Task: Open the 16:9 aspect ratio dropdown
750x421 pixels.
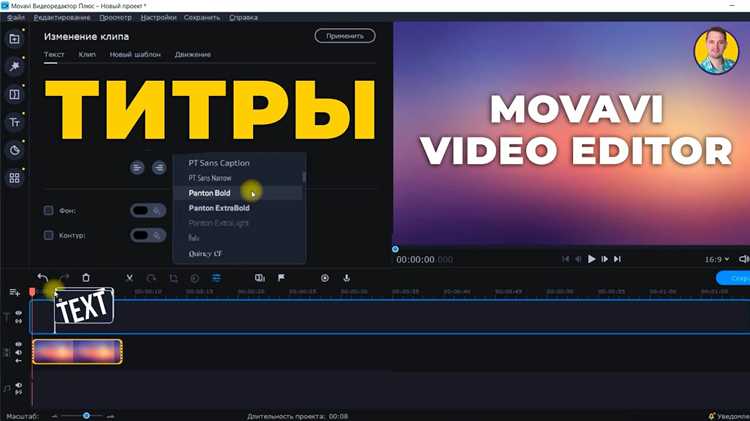Action: coord(717,259)
